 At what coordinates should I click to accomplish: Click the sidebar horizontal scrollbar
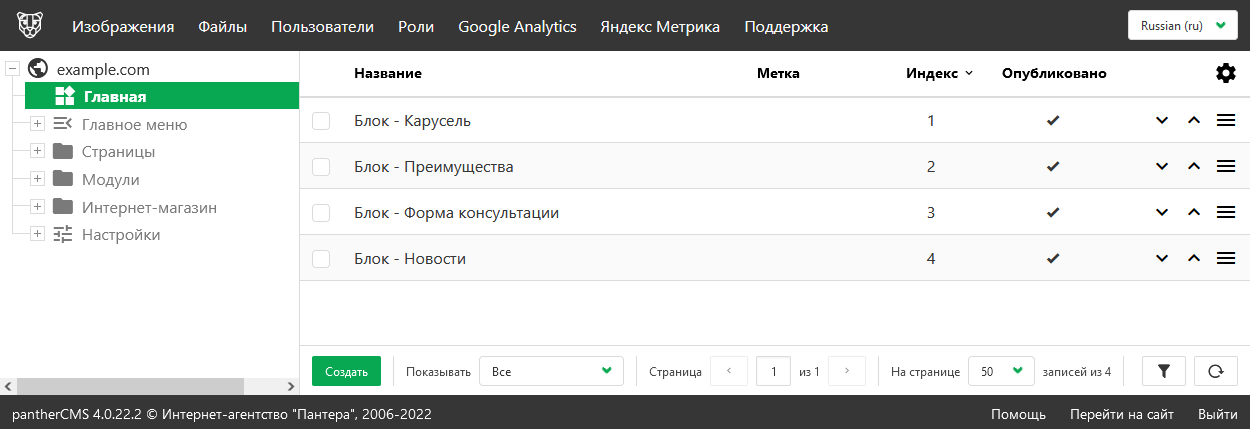click(130, 386)
